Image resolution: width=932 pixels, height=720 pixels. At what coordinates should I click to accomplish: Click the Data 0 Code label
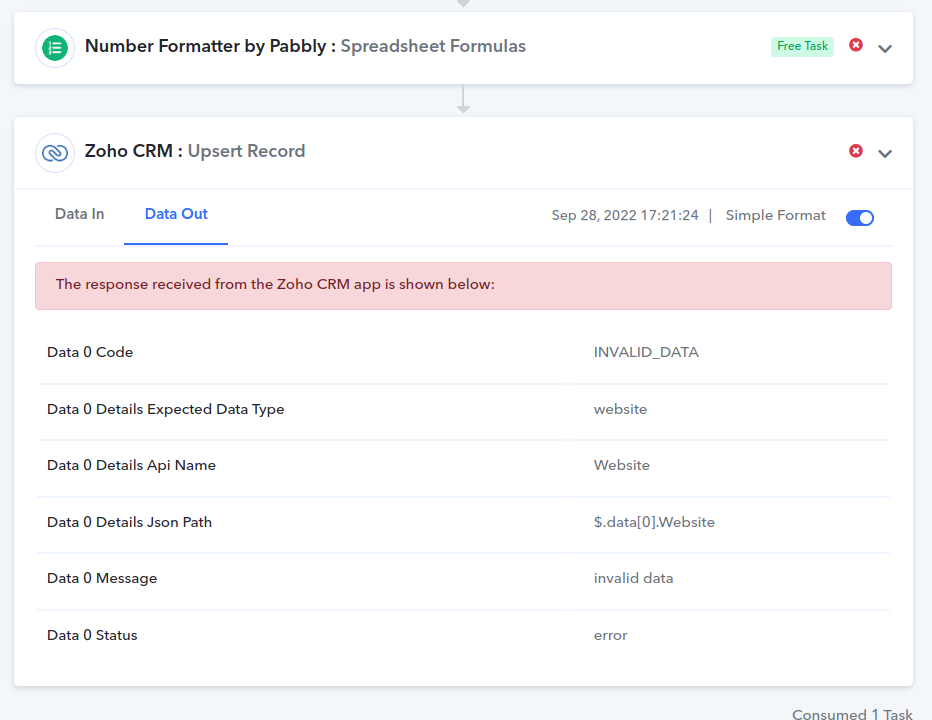(x=90, y=352)
